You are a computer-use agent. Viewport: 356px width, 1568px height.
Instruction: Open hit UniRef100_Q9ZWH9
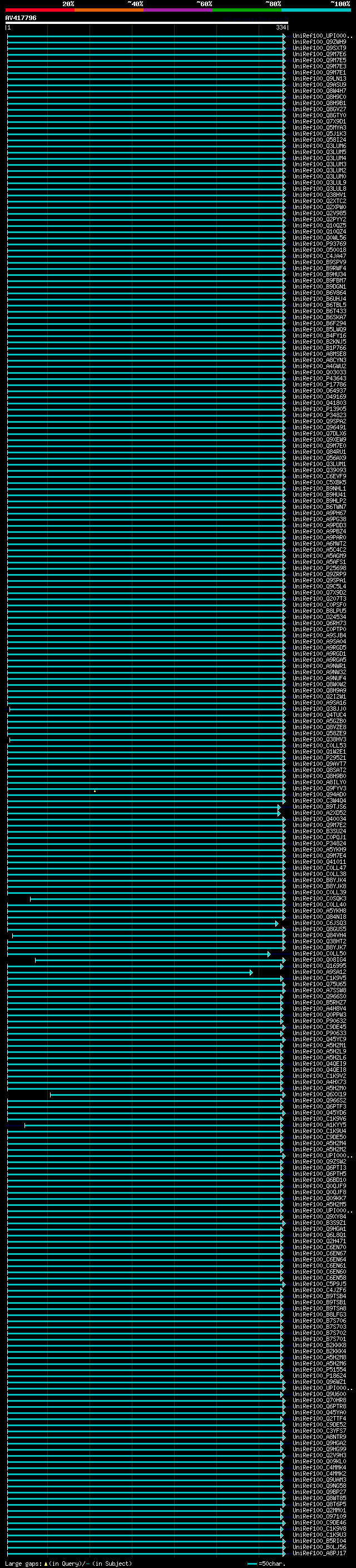tap(319, 42)
